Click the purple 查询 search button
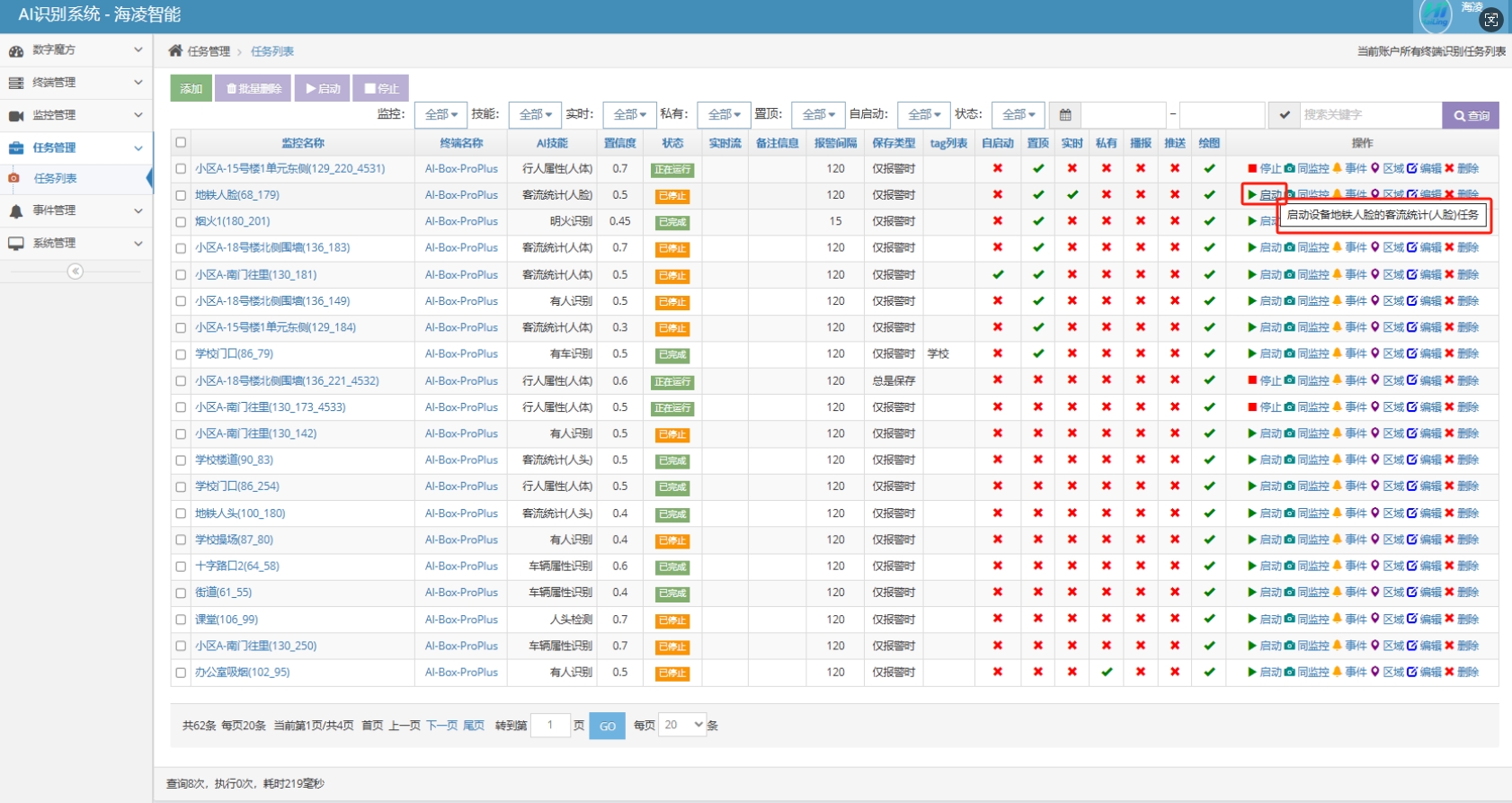 point(1471,115)
